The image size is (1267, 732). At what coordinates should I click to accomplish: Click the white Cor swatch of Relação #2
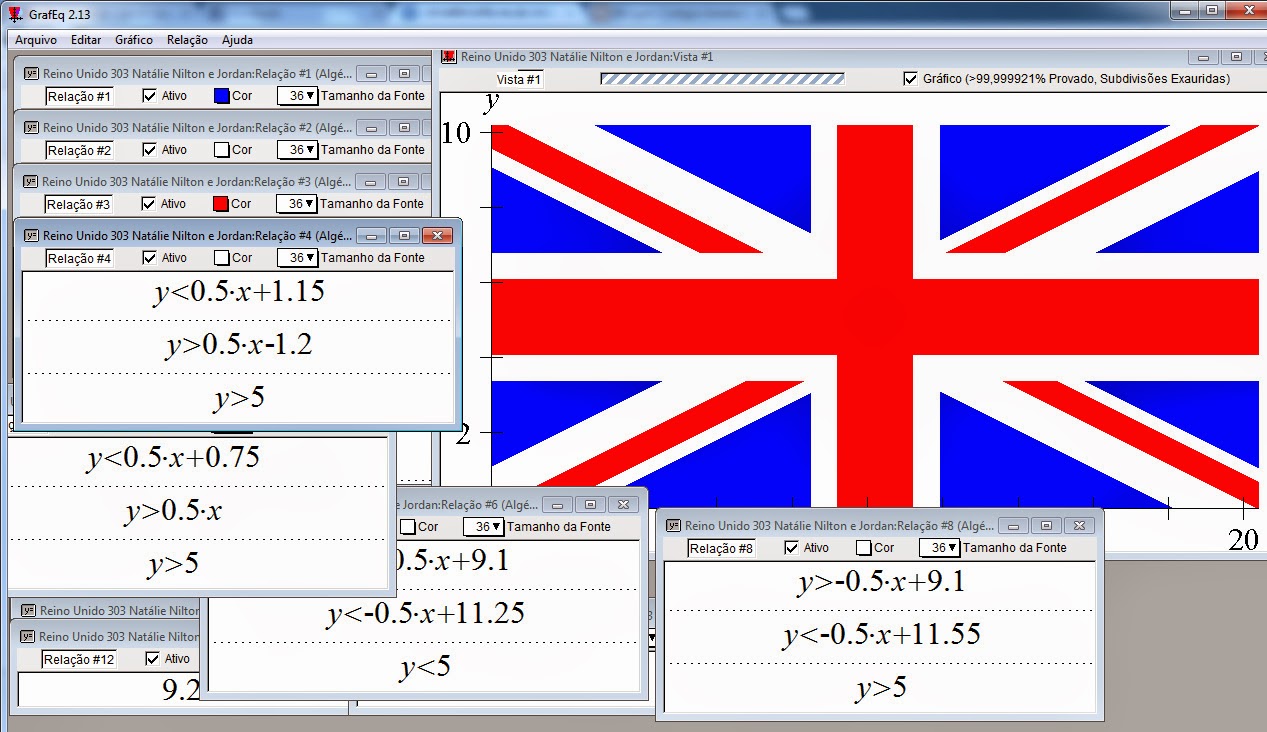222,150
